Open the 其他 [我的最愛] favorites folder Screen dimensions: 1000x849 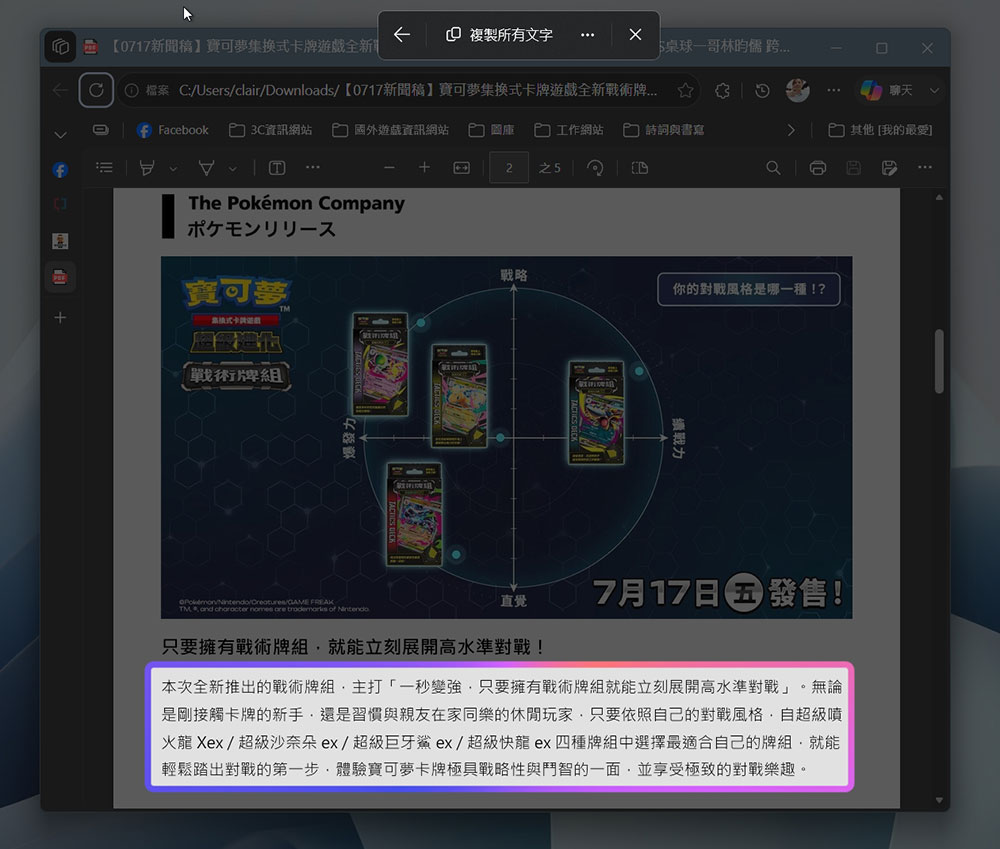(x=880, y=130)
